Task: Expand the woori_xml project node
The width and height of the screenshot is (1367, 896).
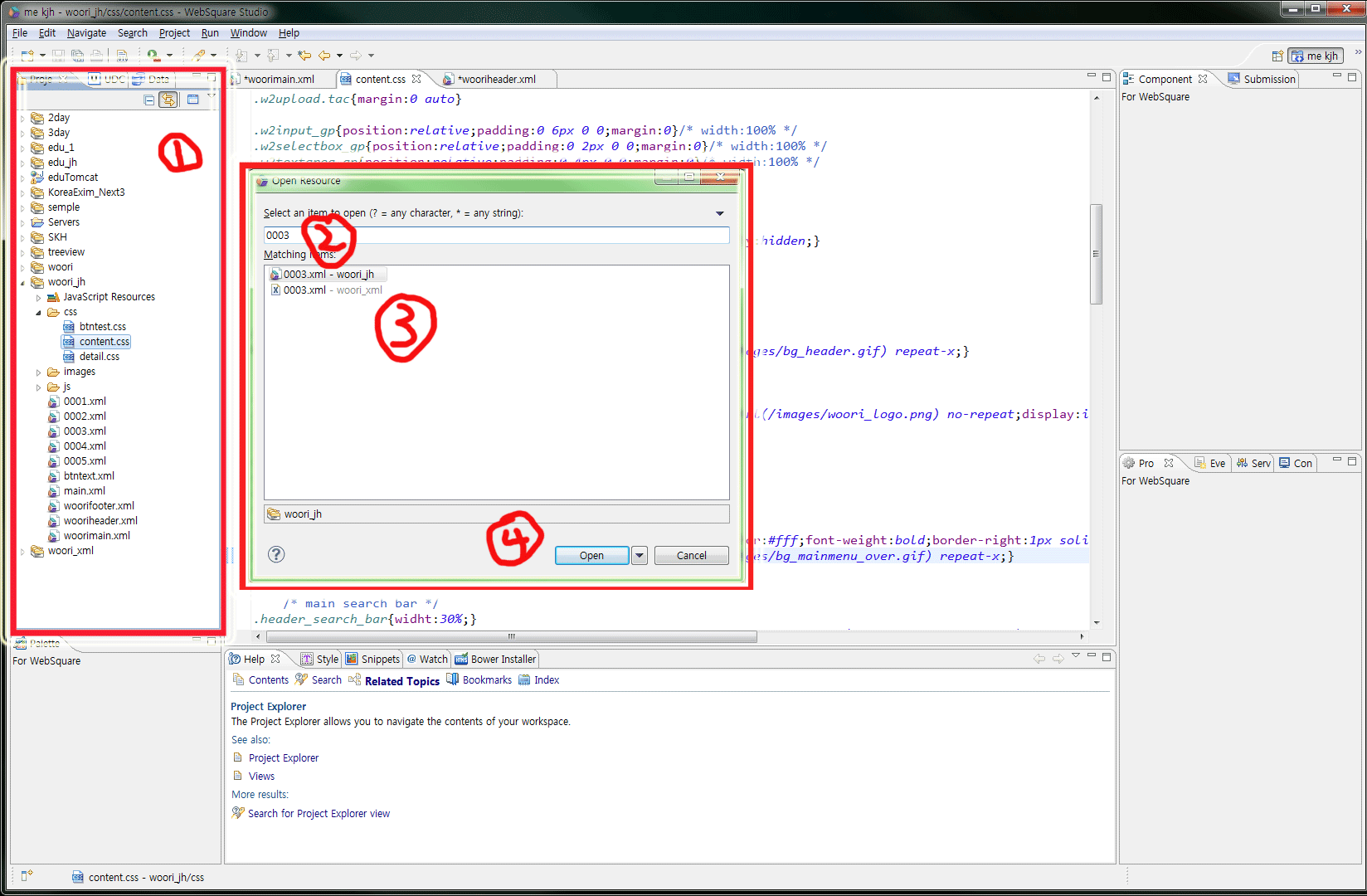Action: [x=22, y=552]
